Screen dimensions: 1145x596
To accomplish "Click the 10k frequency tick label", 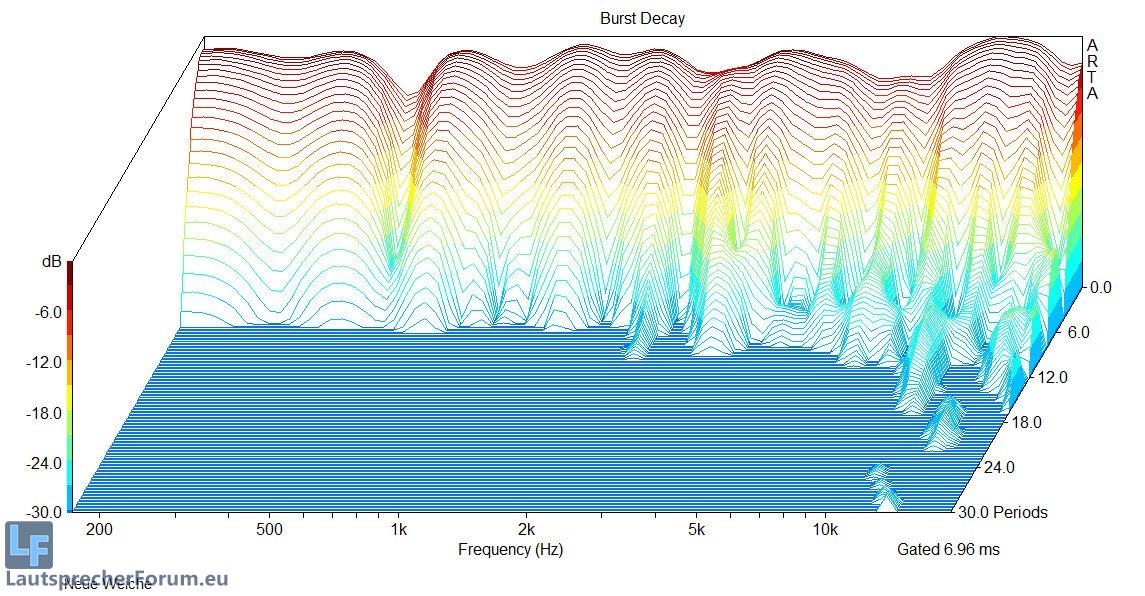I will point(825,528).
